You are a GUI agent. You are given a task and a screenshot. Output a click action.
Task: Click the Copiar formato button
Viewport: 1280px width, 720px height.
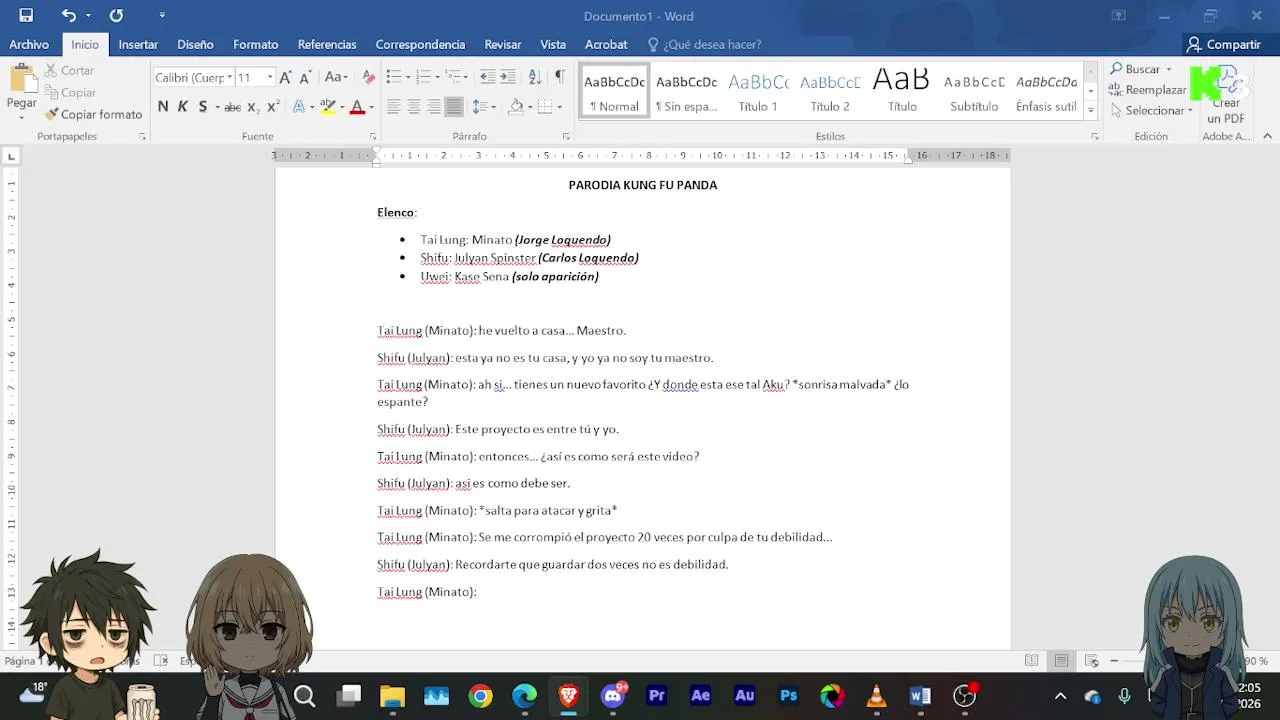pos(93,115)
